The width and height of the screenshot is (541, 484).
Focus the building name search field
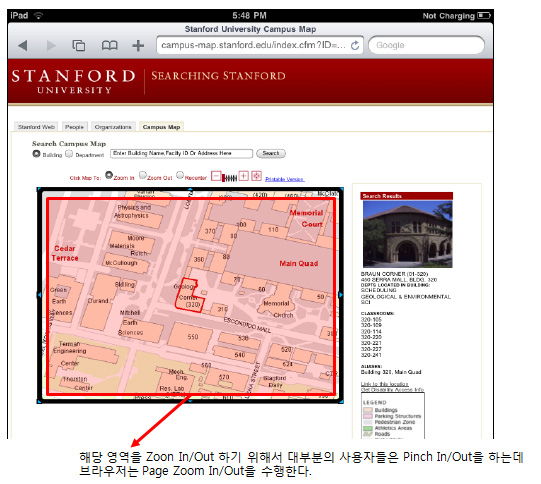(181, 154)
